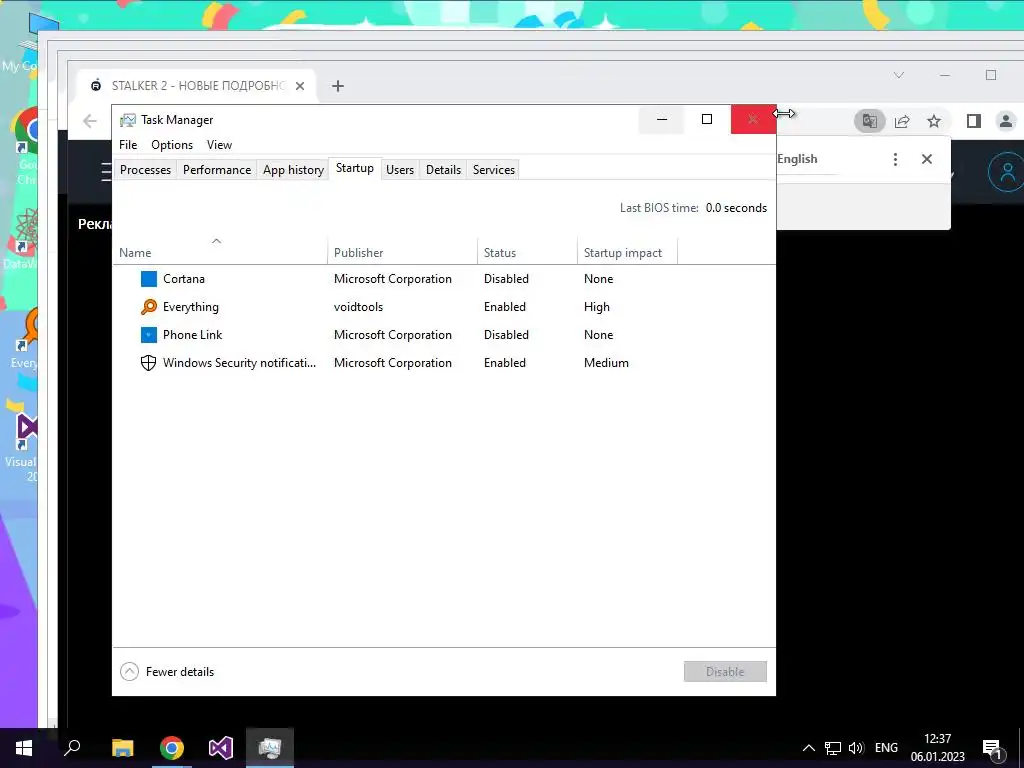
Task: Click the Windows Security shield icon
Action: [x=149, y=363]
